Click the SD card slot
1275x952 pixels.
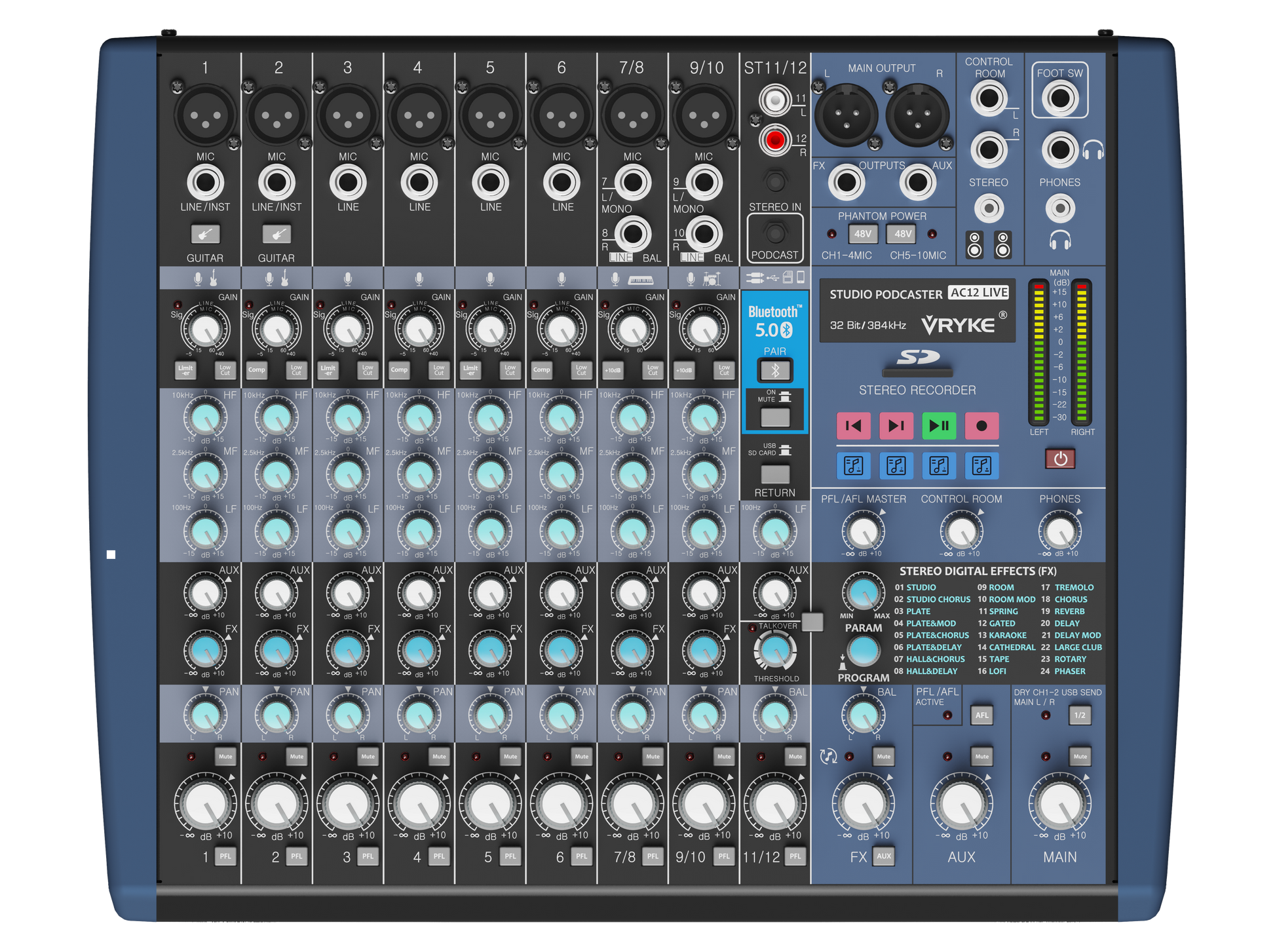pos(917,373)
